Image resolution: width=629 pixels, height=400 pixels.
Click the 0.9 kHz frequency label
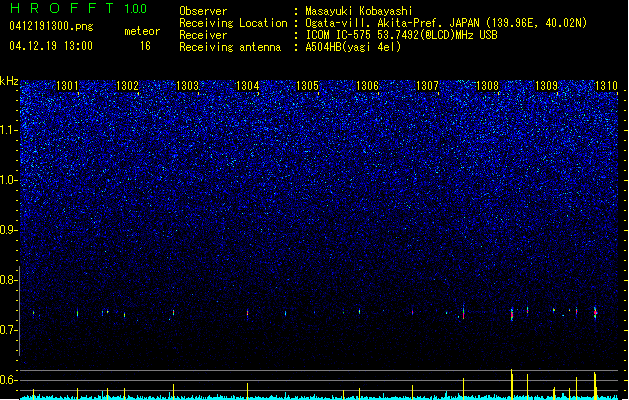9,230
